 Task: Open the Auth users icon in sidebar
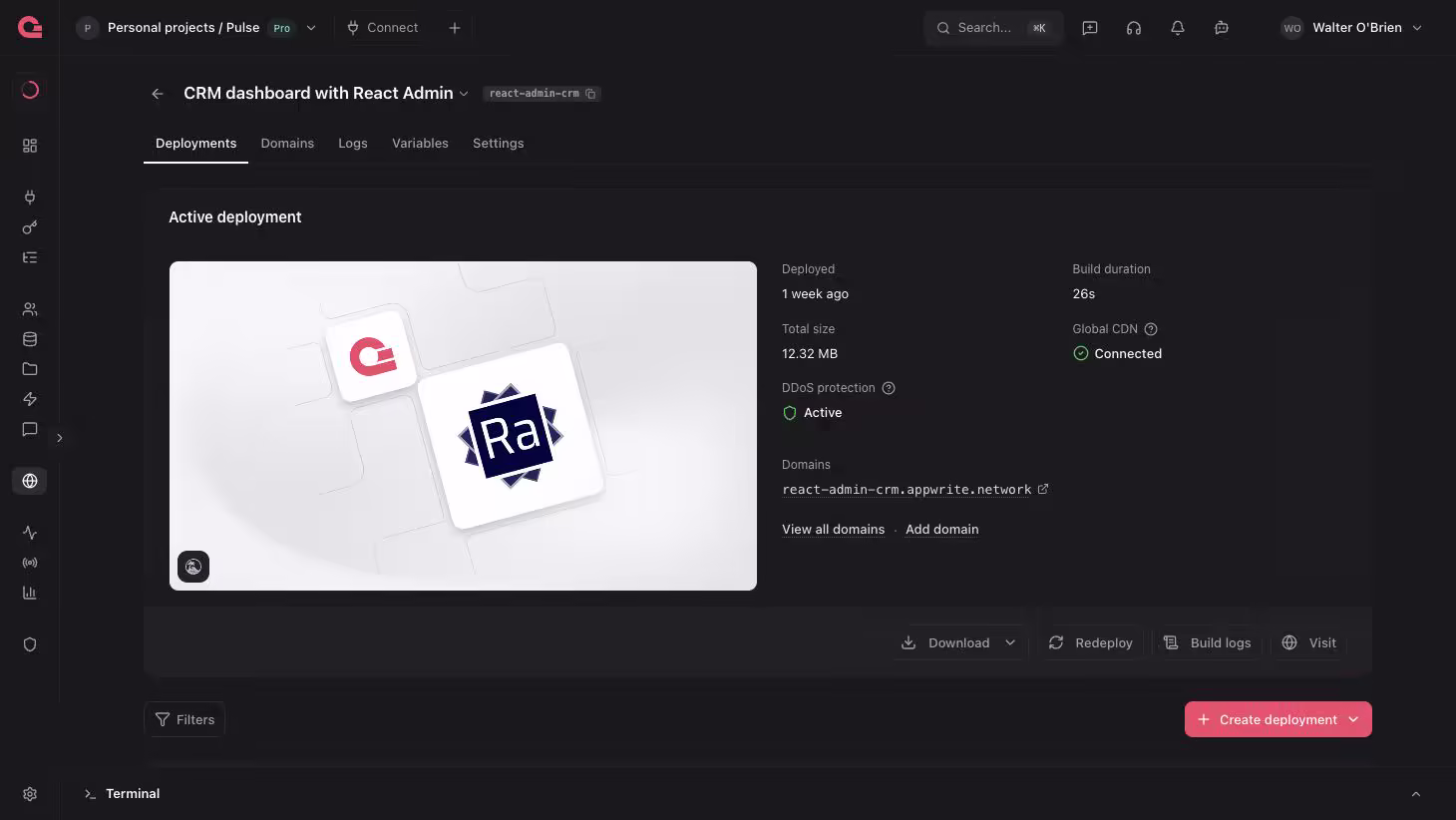(30, 309)
